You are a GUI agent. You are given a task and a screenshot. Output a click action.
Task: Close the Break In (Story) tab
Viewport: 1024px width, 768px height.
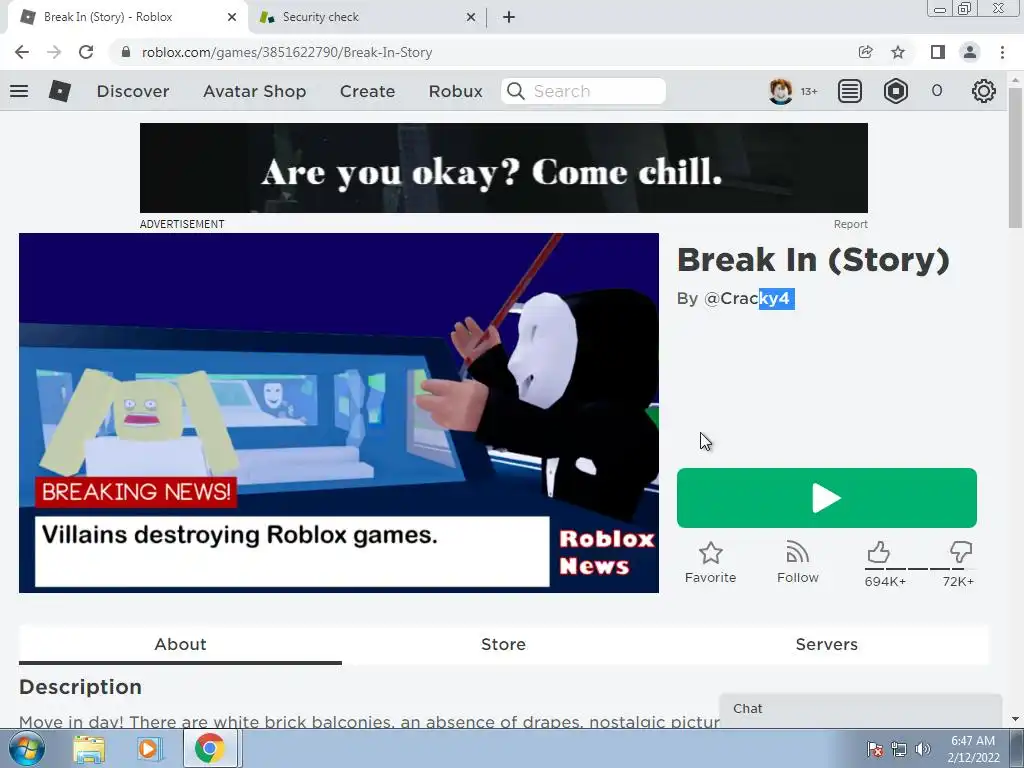232,17
